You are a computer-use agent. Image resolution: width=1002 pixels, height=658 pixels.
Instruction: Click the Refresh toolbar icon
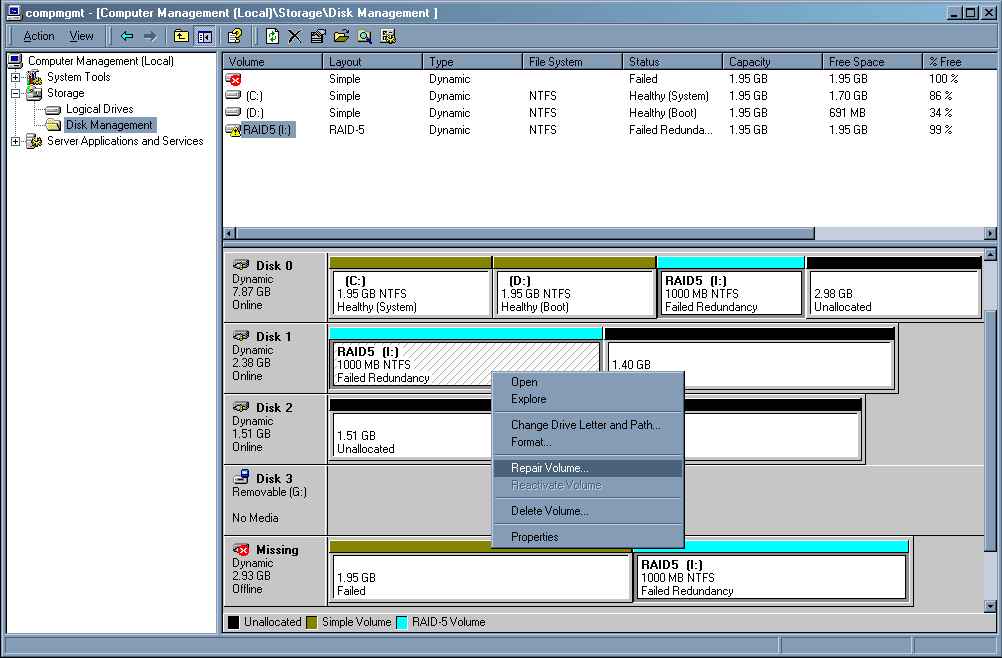tap(272, 36)
